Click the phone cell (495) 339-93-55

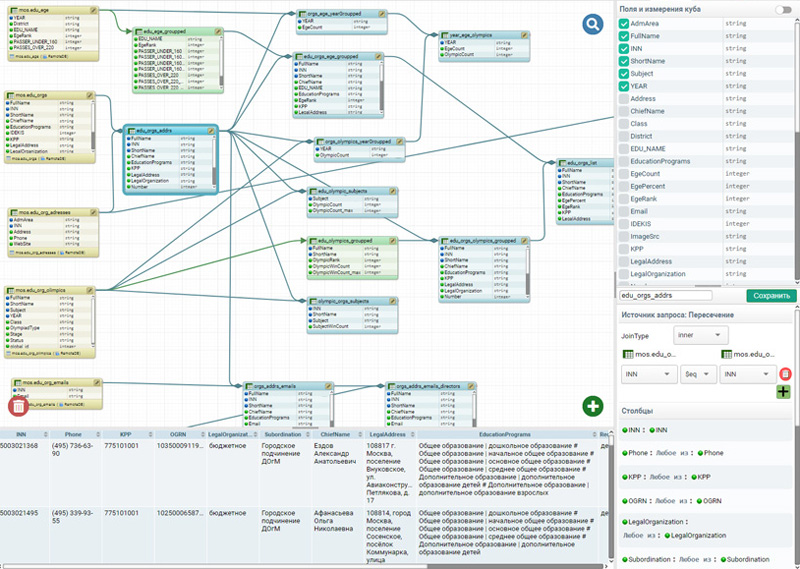point(72,517)
